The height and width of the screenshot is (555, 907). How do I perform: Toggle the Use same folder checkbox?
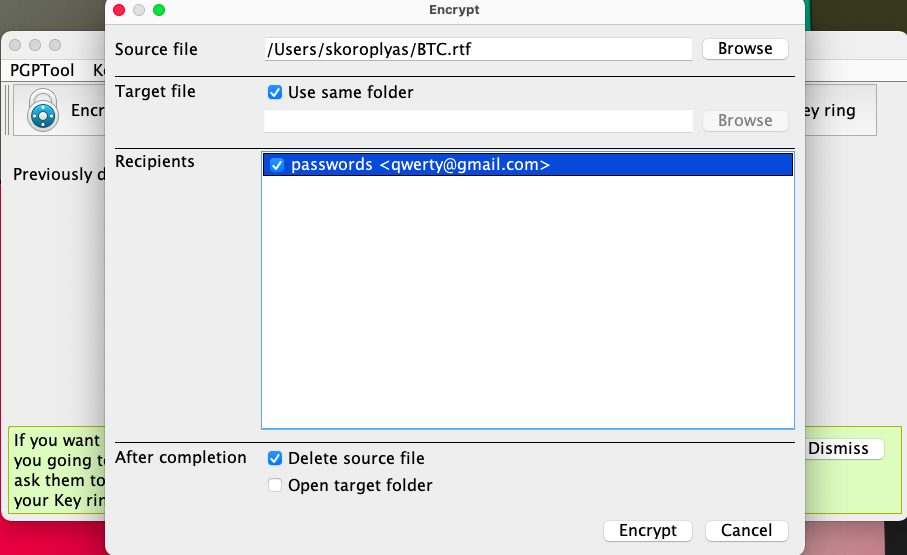(275, 92)
